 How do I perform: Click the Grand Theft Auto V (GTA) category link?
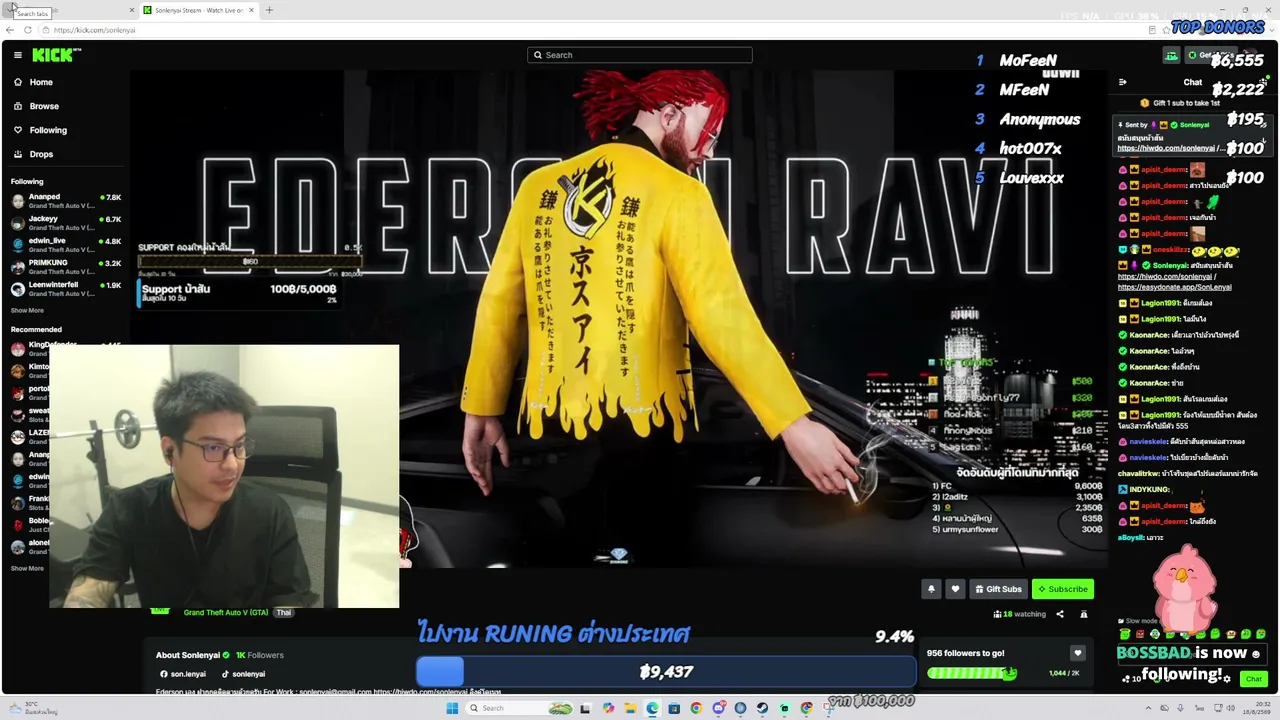225,612
